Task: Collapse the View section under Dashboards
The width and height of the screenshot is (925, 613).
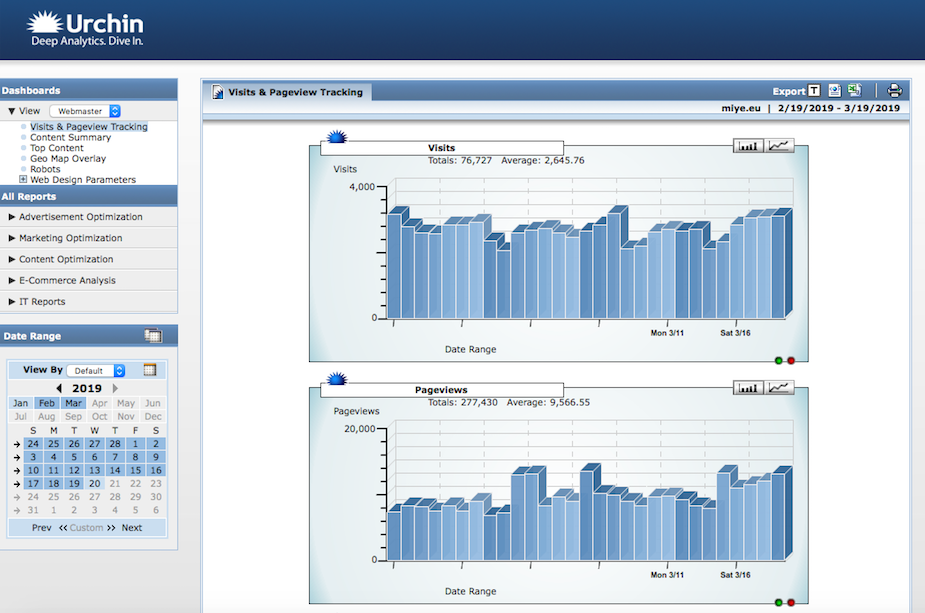Action: point(11,111)
